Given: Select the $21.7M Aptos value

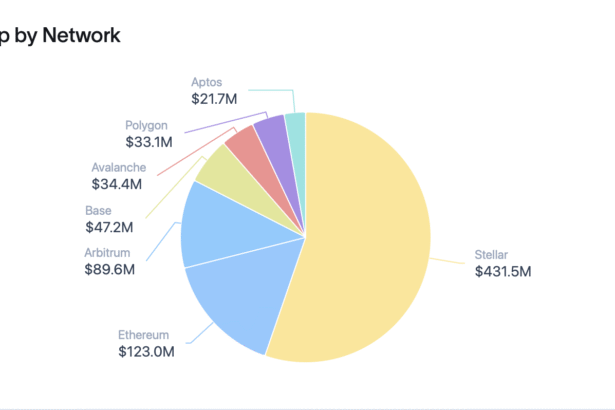Looking at the screenshot, I should pos(214,98).
